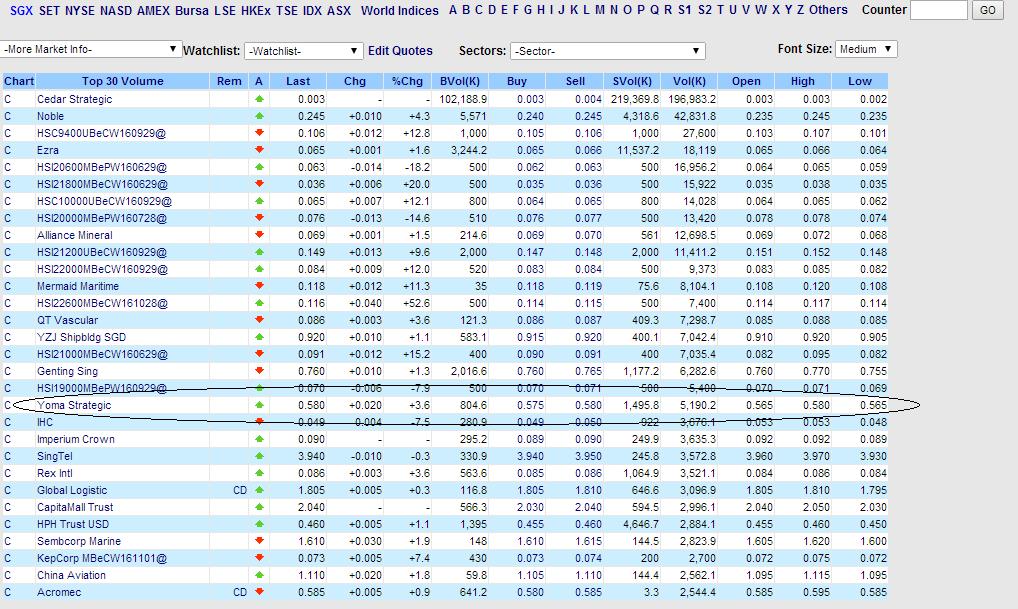1018x609 pixels.
Task: Click the green up arrow in Noble row
Action: click(259, 116)
